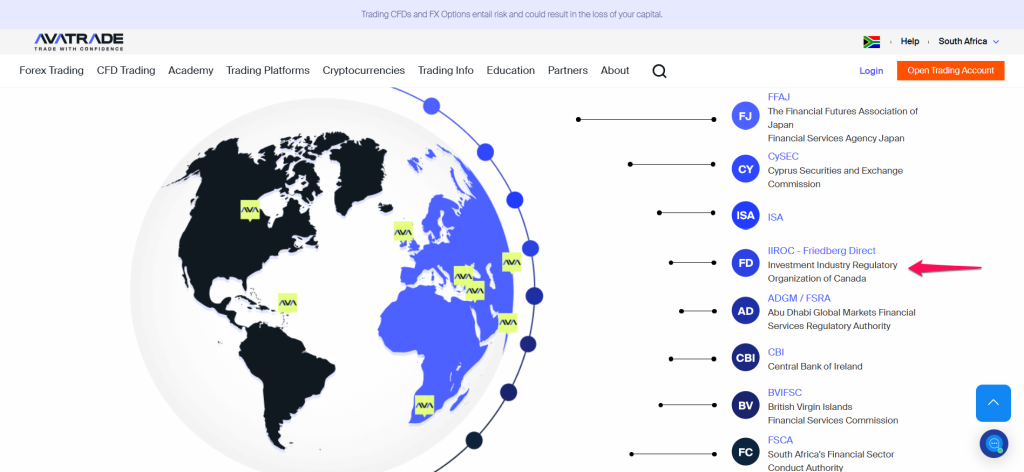Click the scroll-to-top arrow button
The width and height of the screenshot is (1024, 472).
click(x=993, y=403)
